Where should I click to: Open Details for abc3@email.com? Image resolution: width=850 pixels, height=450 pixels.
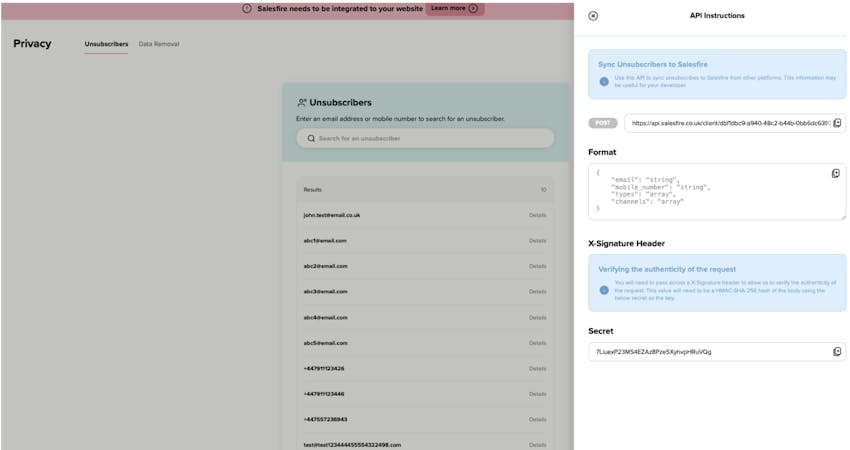[537, 292]
